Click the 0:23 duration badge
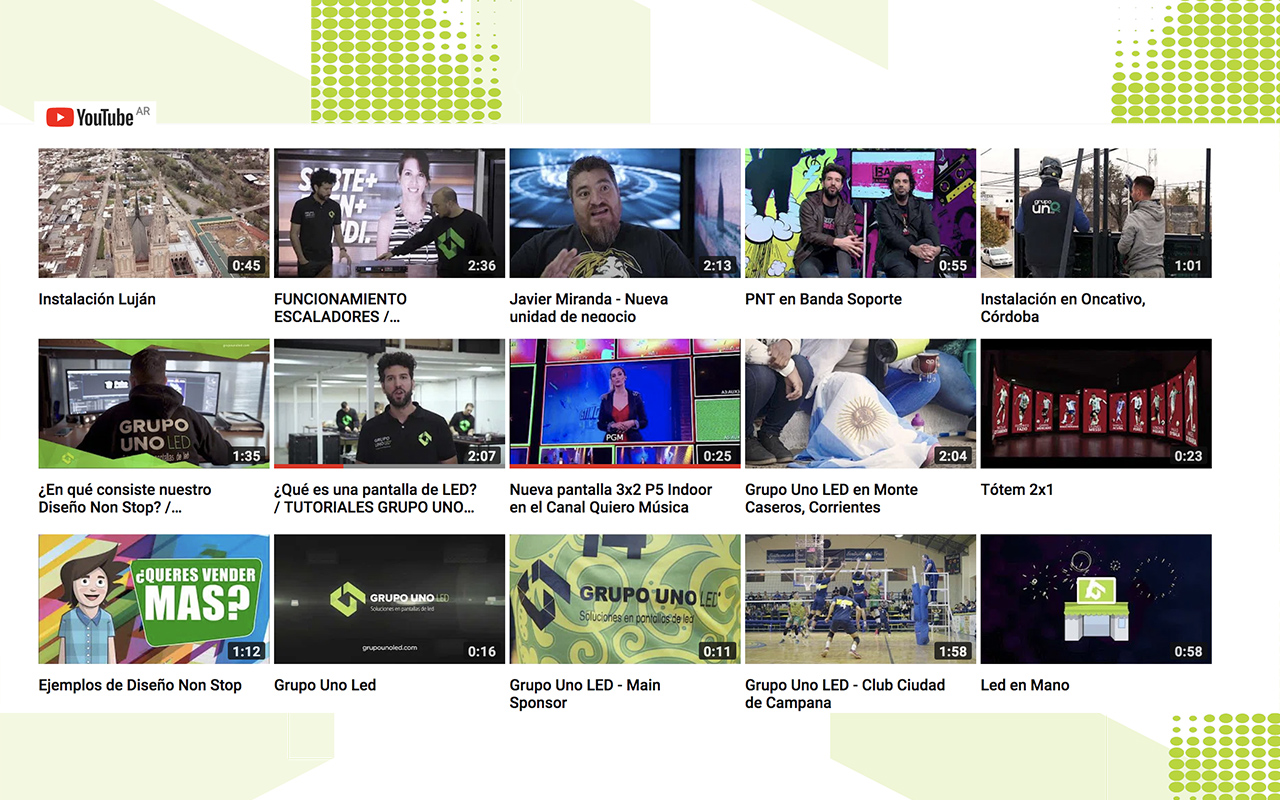The image size is (1280, 800). pos(1188,455)
